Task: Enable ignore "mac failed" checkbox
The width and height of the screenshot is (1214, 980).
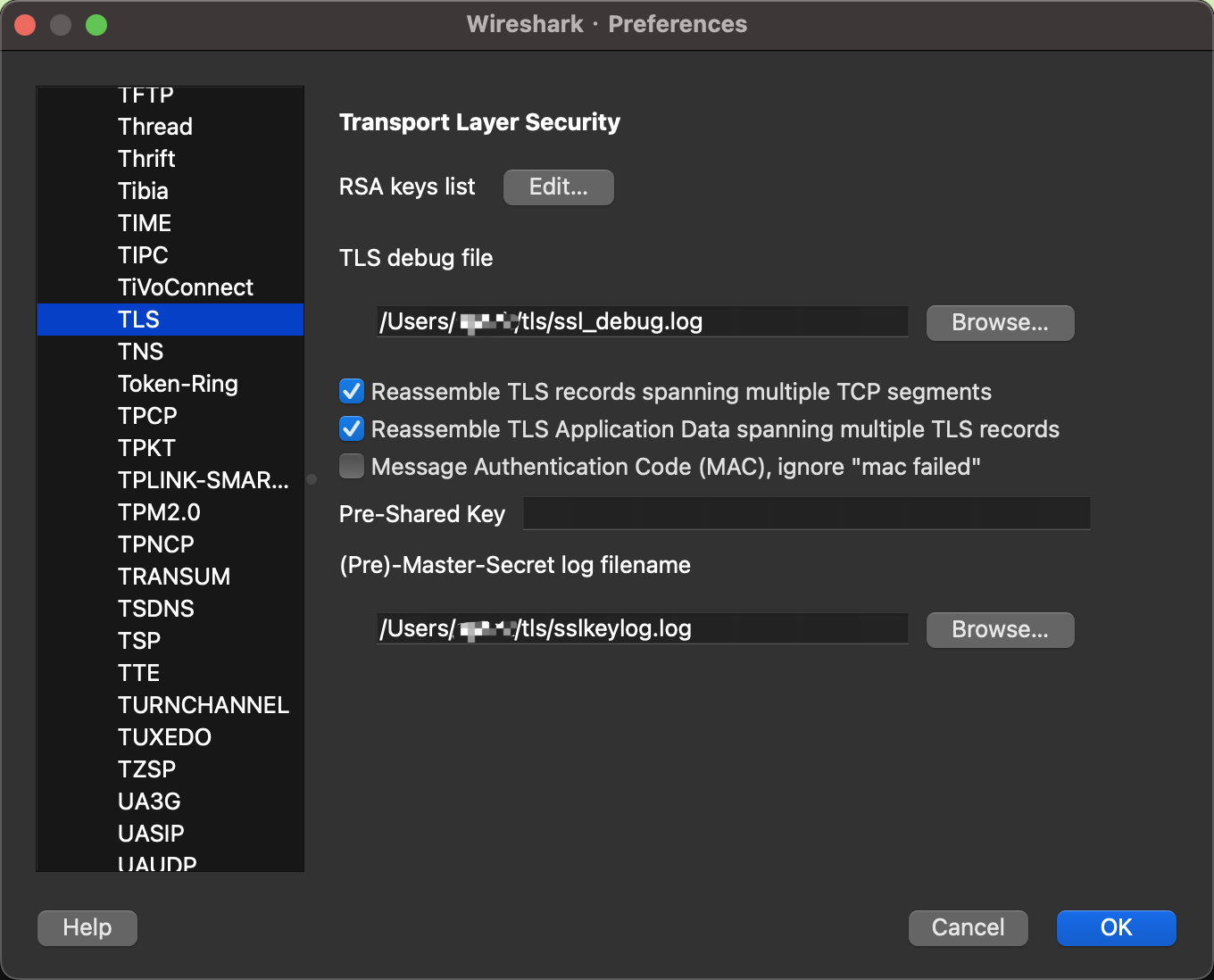Action: (352, 467)
